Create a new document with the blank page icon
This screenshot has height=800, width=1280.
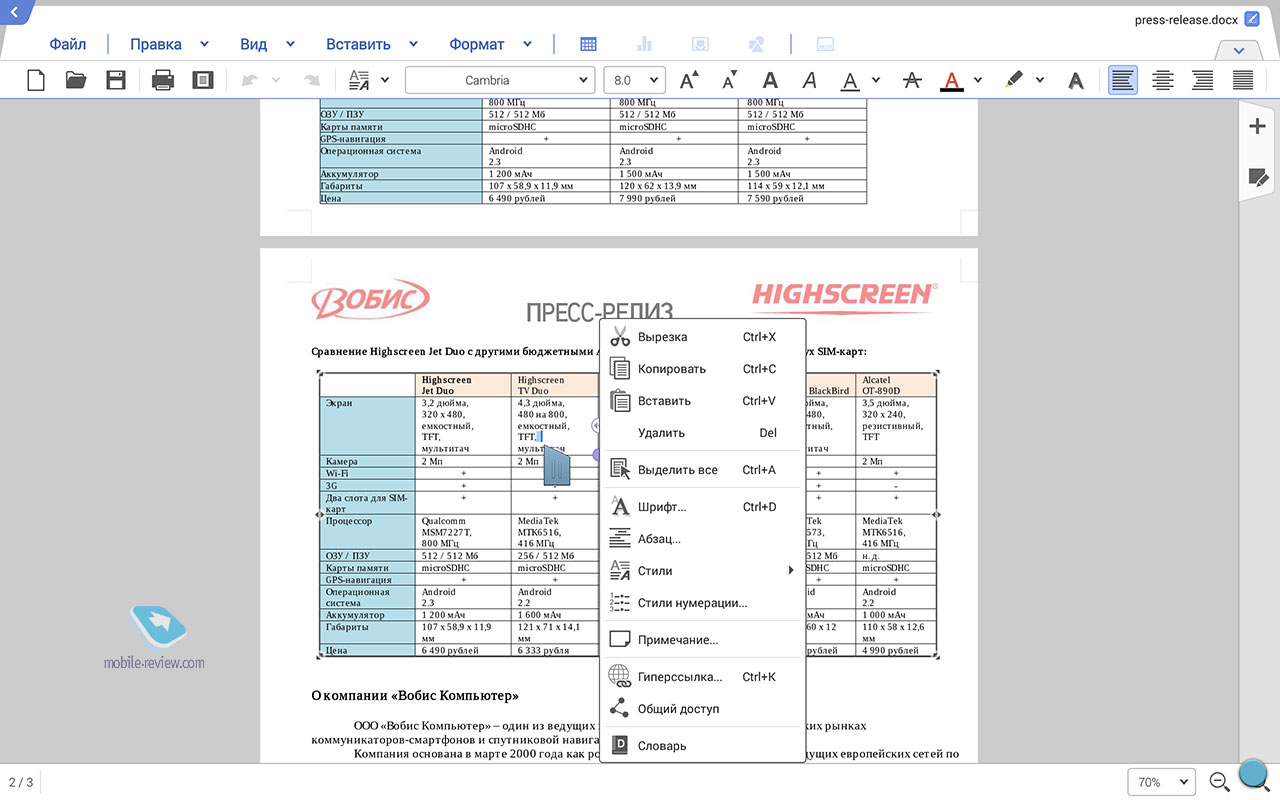(x=36, y=80)
